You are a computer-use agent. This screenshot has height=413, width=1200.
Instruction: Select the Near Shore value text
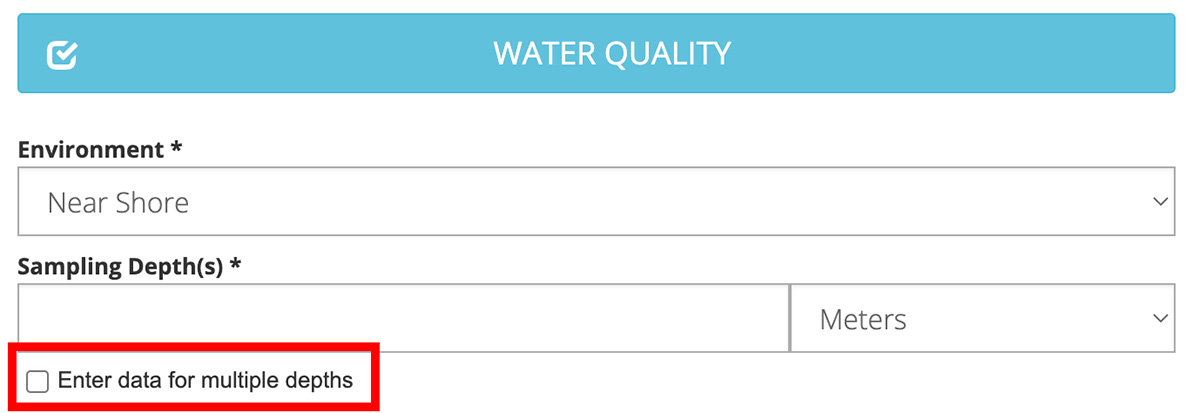[118, 203]
